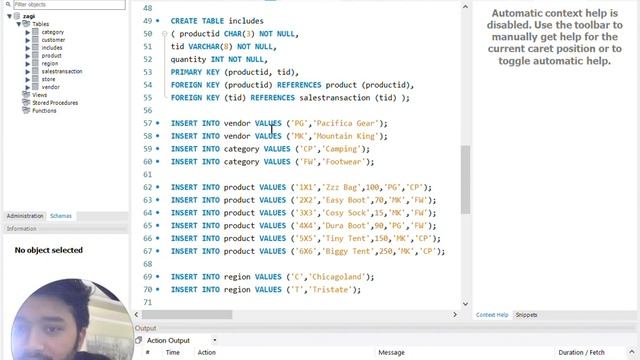
Task: Click the Action Output copy icon
Action: tap(138, 340)
